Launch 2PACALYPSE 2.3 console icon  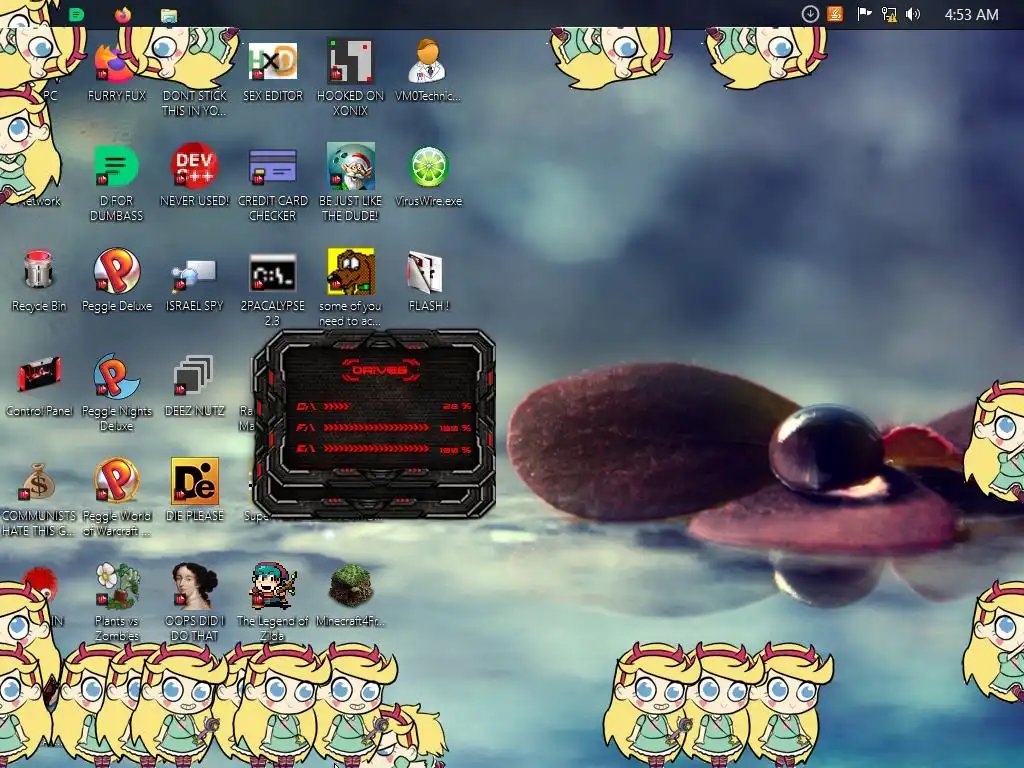pos(272,289)
